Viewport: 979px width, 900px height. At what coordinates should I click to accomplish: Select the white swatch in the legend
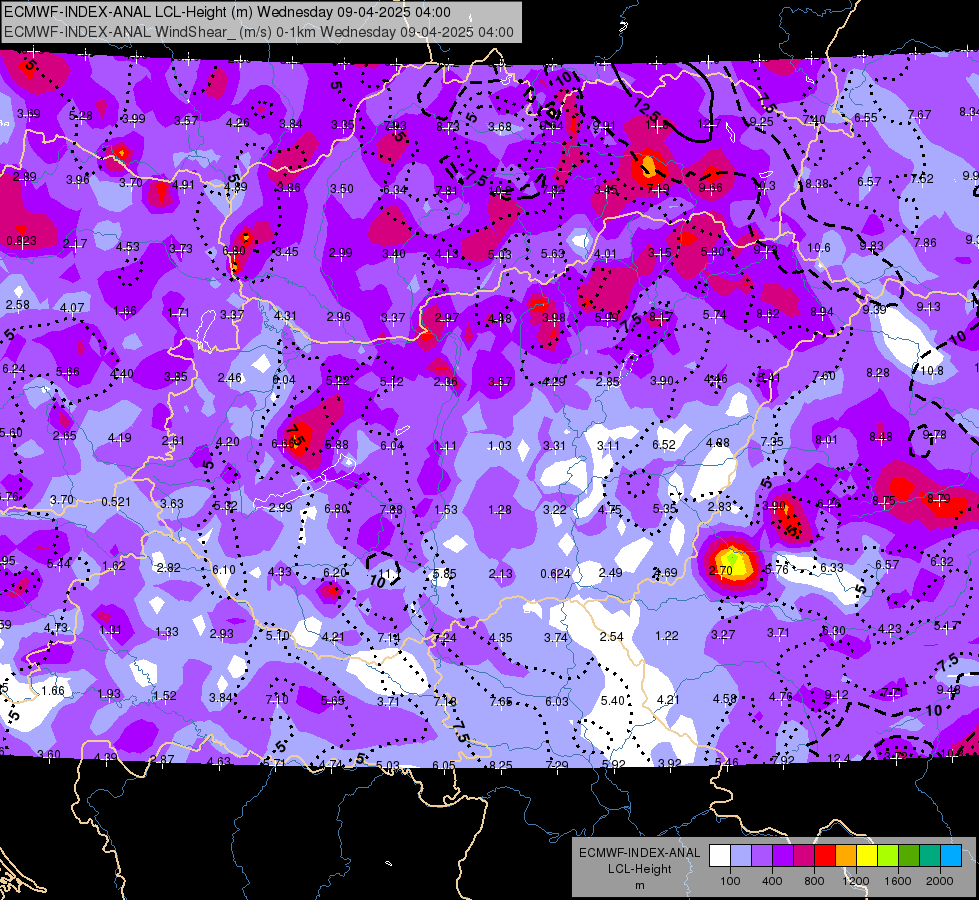(720, 856)
